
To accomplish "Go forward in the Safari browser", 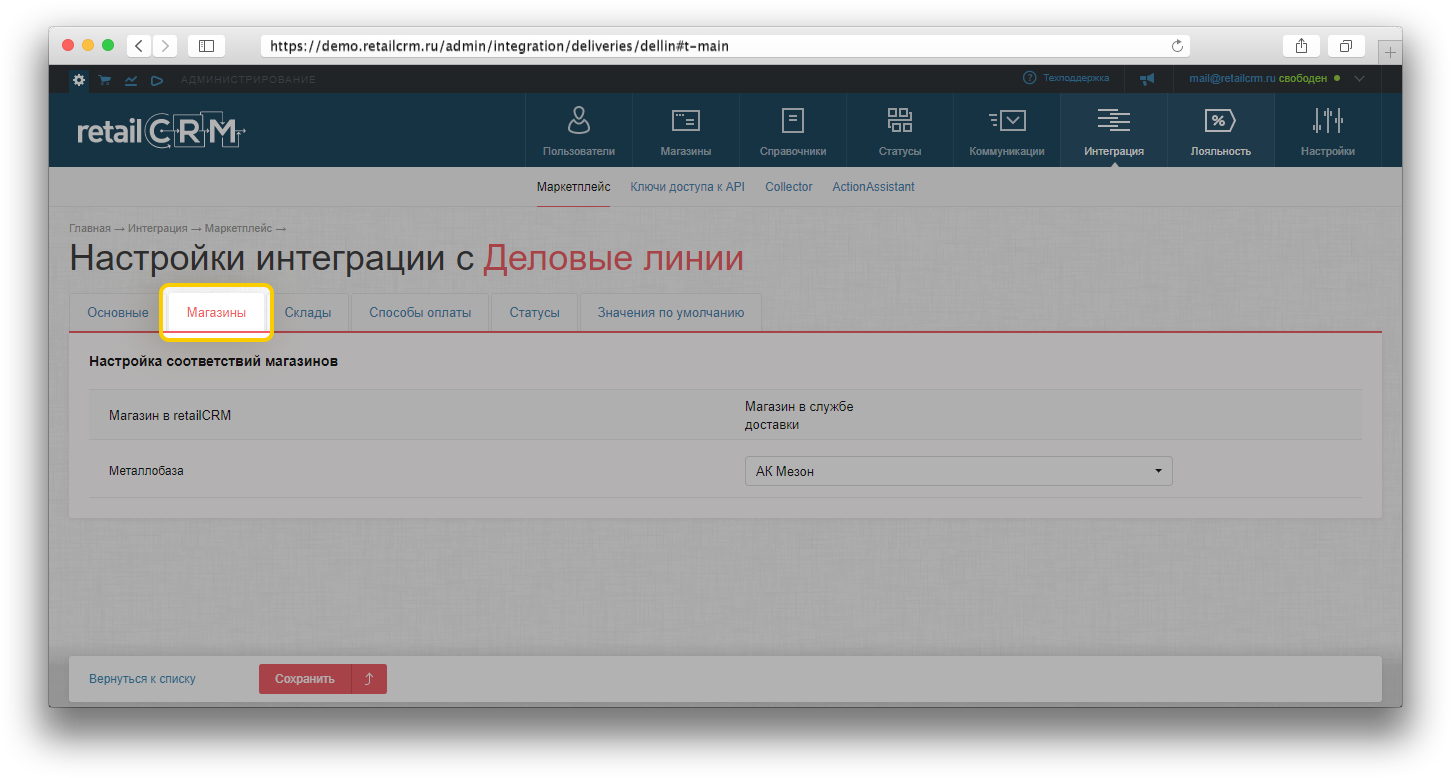I will [x=165, y=45].
